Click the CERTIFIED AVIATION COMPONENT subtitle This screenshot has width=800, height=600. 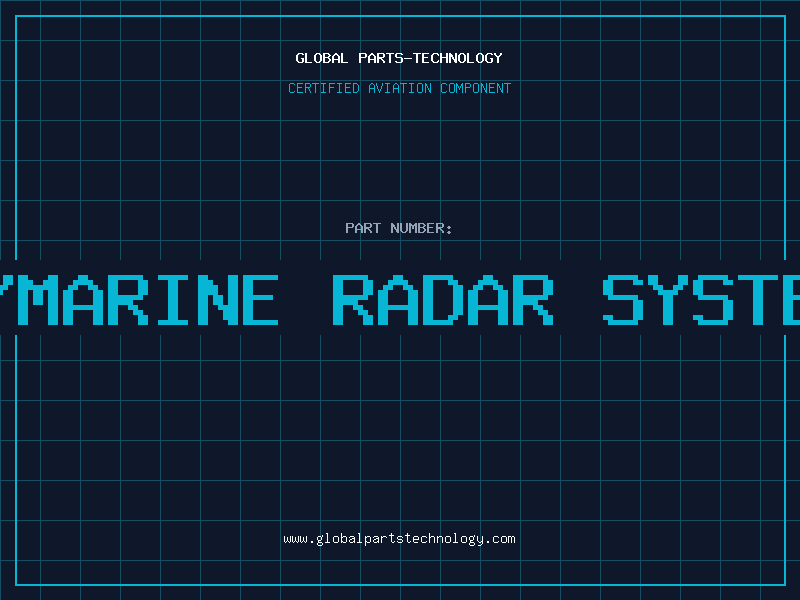point(399,88)
